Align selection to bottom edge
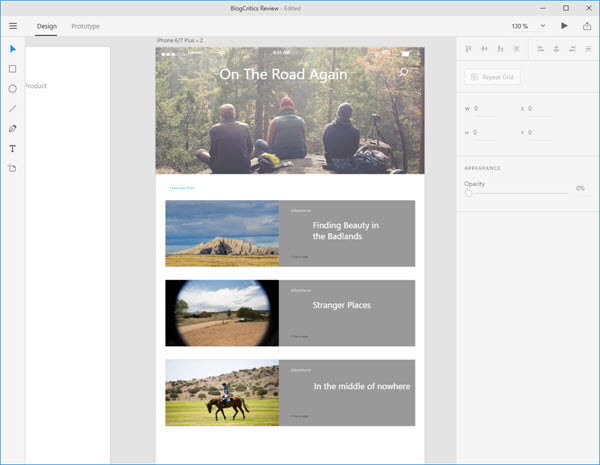600x465 pixels. point(500,49)
